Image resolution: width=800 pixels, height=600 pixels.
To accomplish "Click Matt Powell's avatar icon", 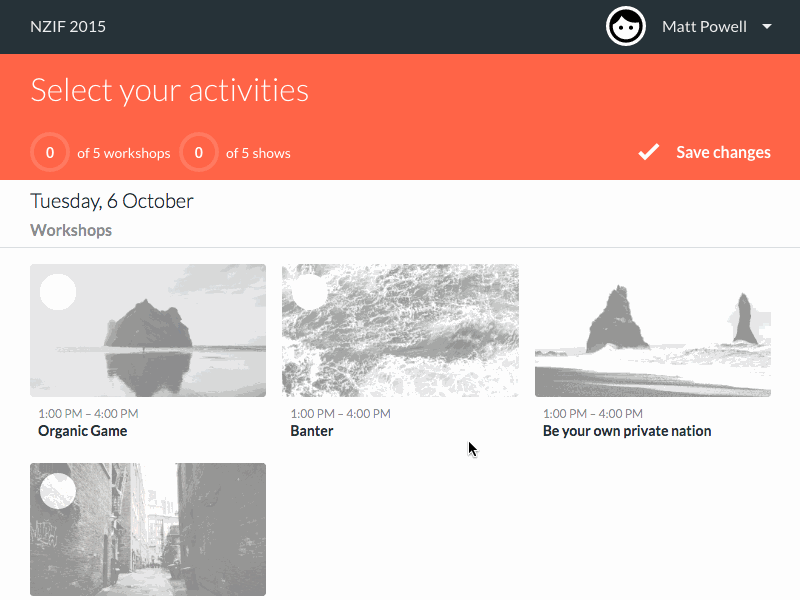I will click(x=626, y=26).
